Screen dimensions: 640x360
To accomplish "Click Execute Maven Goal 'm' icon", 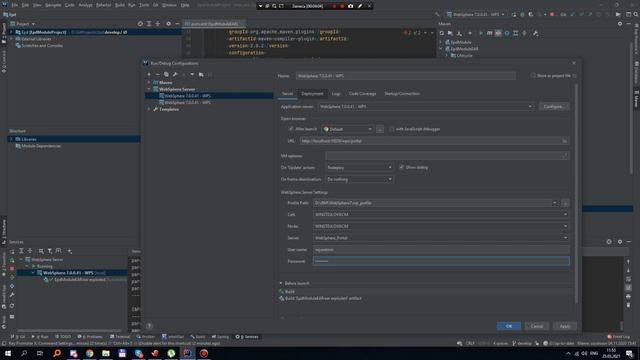I will point(489,33).
